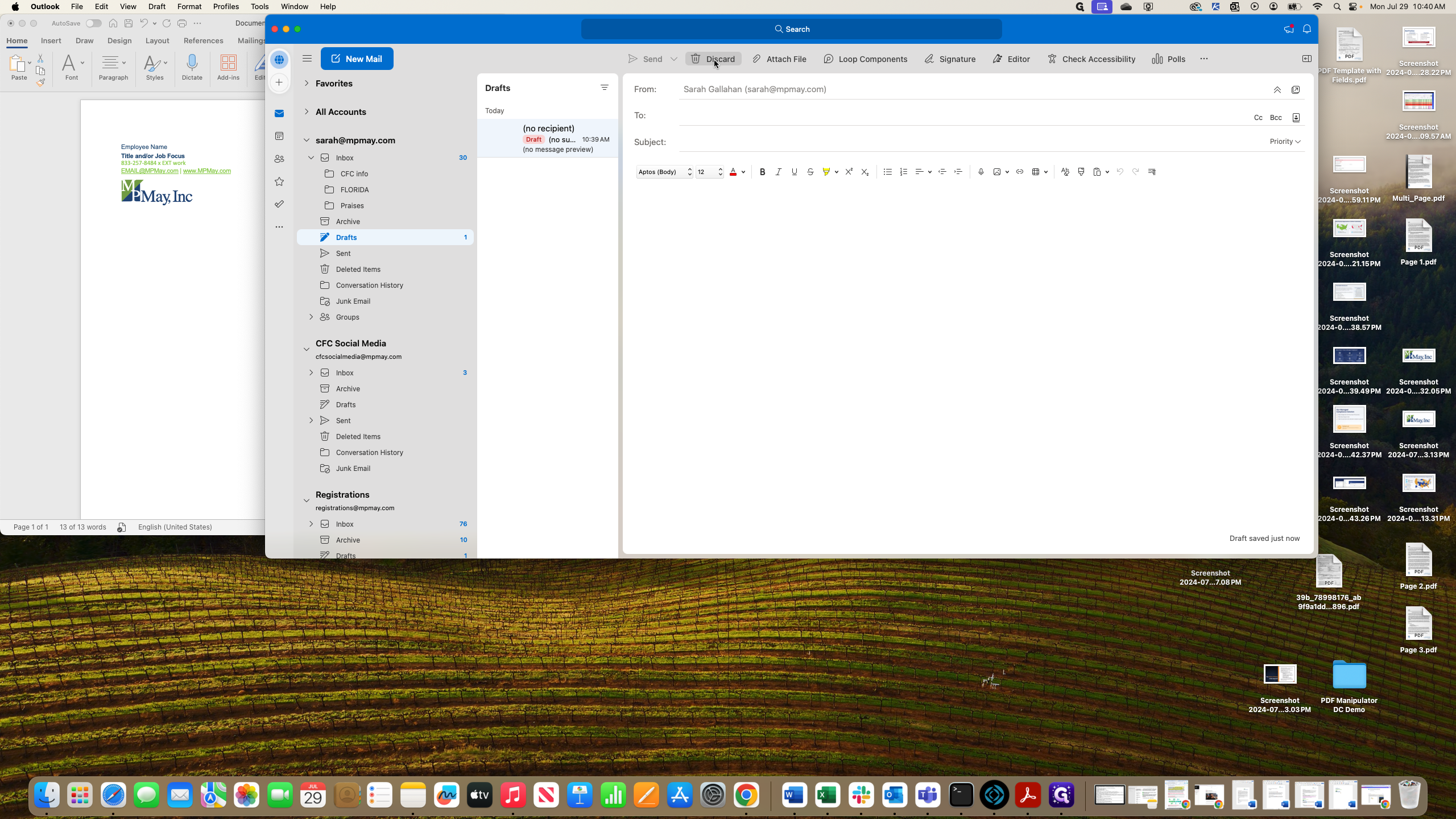Screen dimensions: 1456x819
Task: Insert a picture in the email
Action: tap(996, 172)
